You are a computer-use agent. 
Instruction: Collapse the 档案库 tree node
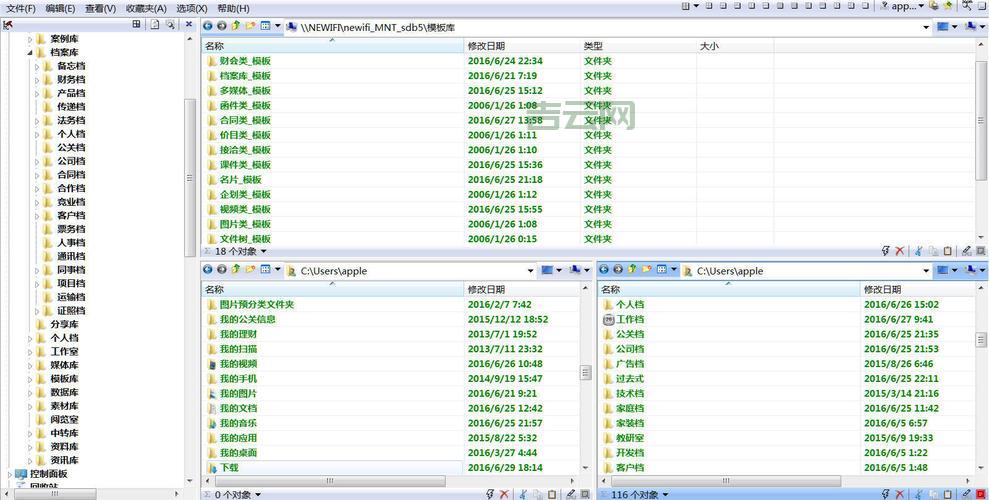(30, 53)
